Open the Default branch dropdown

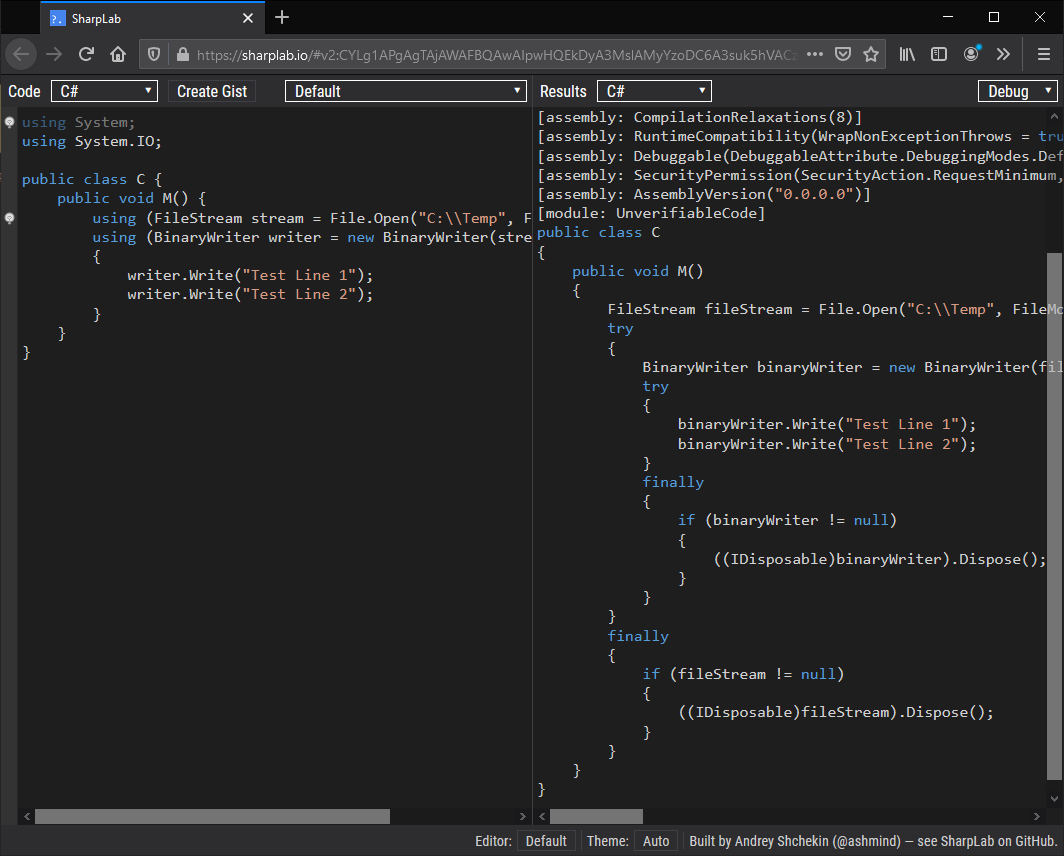pyautogui.click(x=405, y=90)
